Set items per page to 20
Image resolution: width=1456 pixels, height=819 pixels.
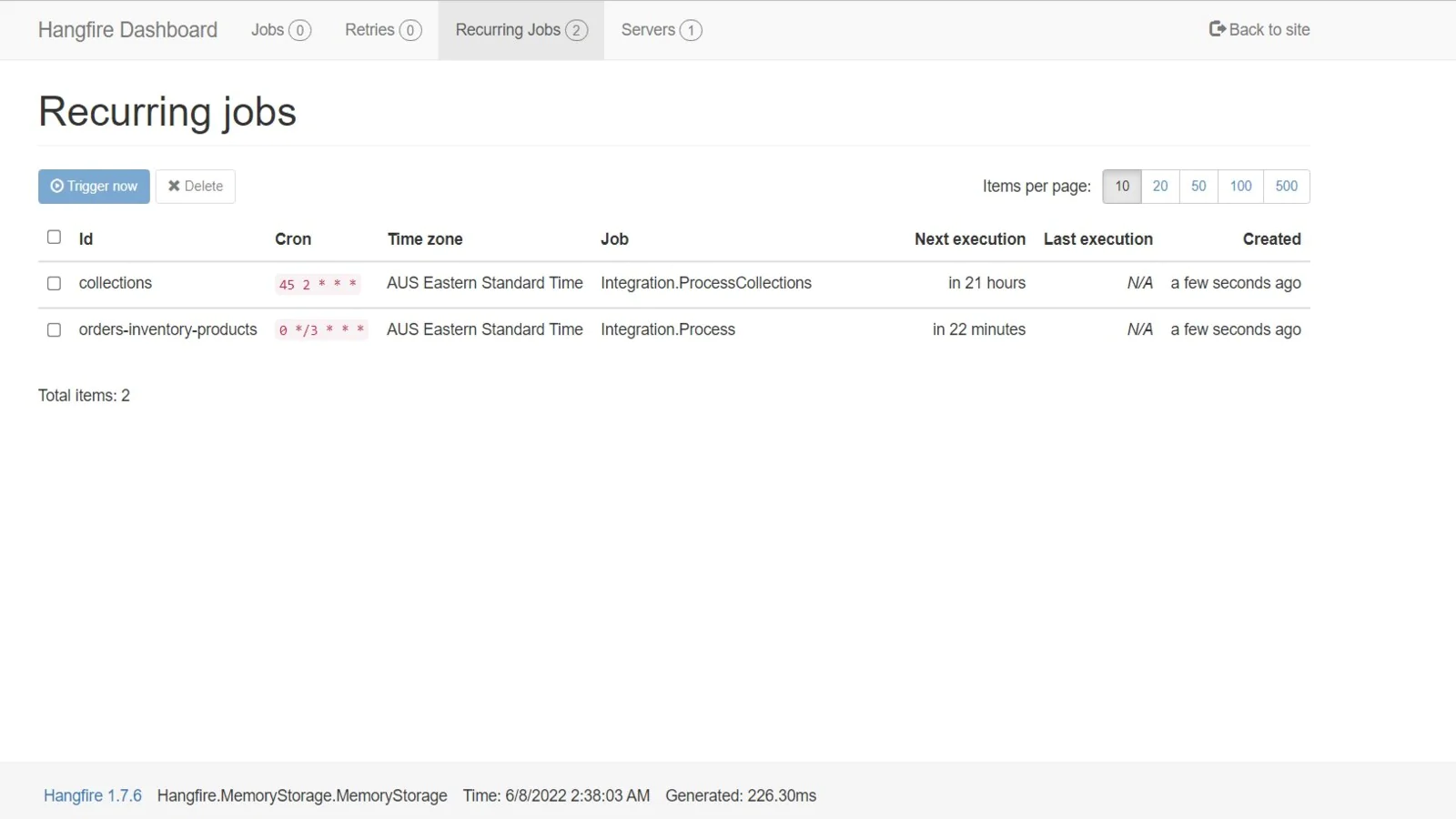point(1160,187)
